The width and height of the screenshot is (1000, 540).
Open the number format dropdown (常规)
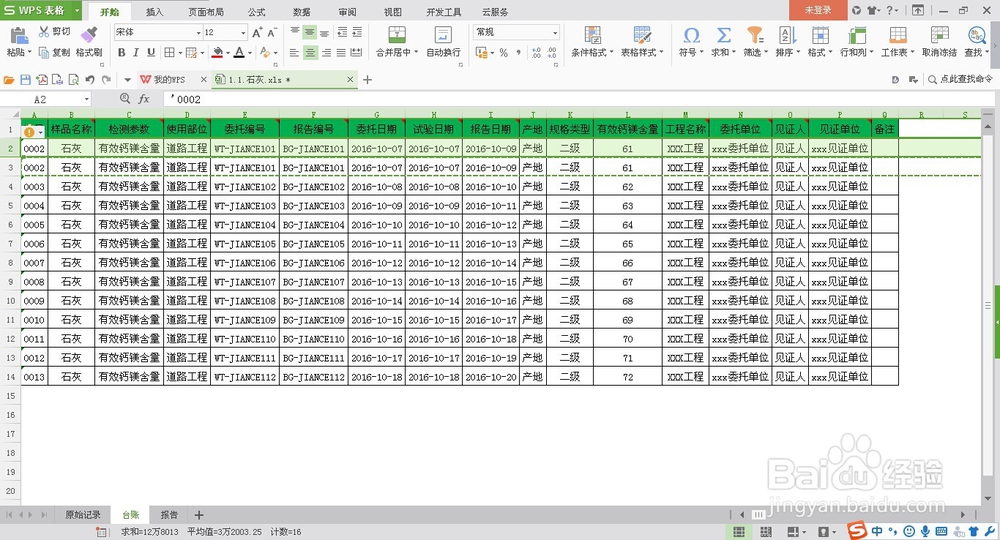[x=555, y=33]
